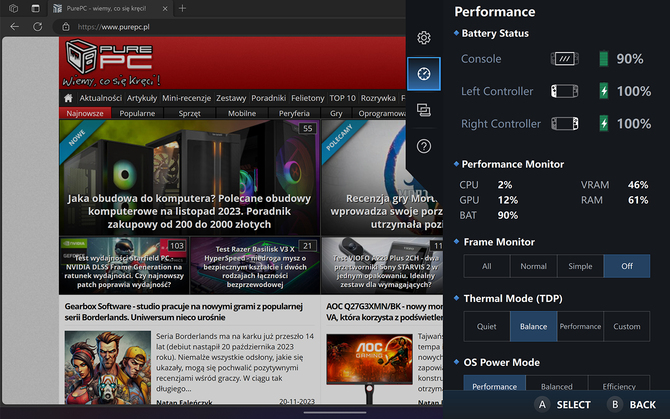Open the multi-window sidebar icon
This screenshot has width=670, height=419.
coord(423,110)
